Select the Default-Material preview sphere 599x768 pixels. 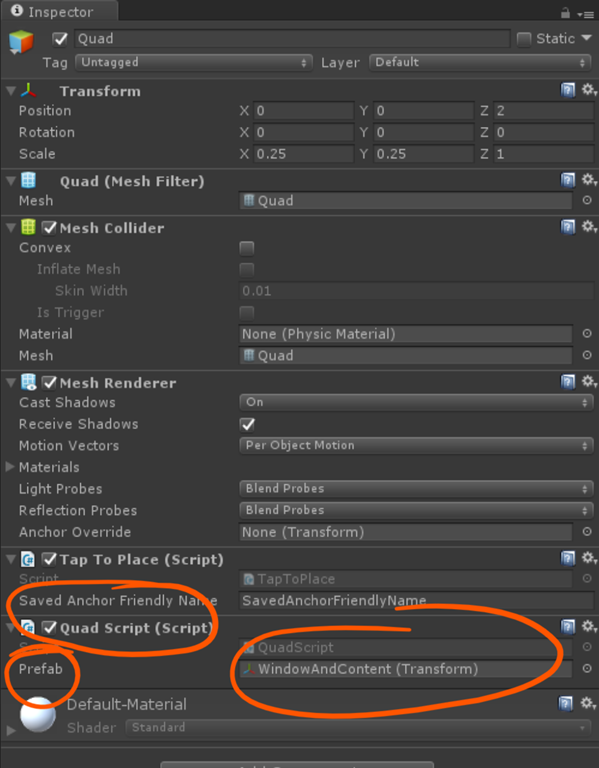pyautogui.click(x=38, y=714)
